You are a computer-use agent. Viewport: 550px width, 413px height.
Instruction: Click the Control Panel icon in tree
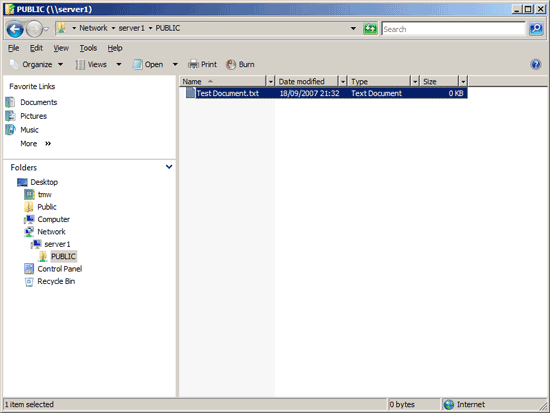click(29, 269)
